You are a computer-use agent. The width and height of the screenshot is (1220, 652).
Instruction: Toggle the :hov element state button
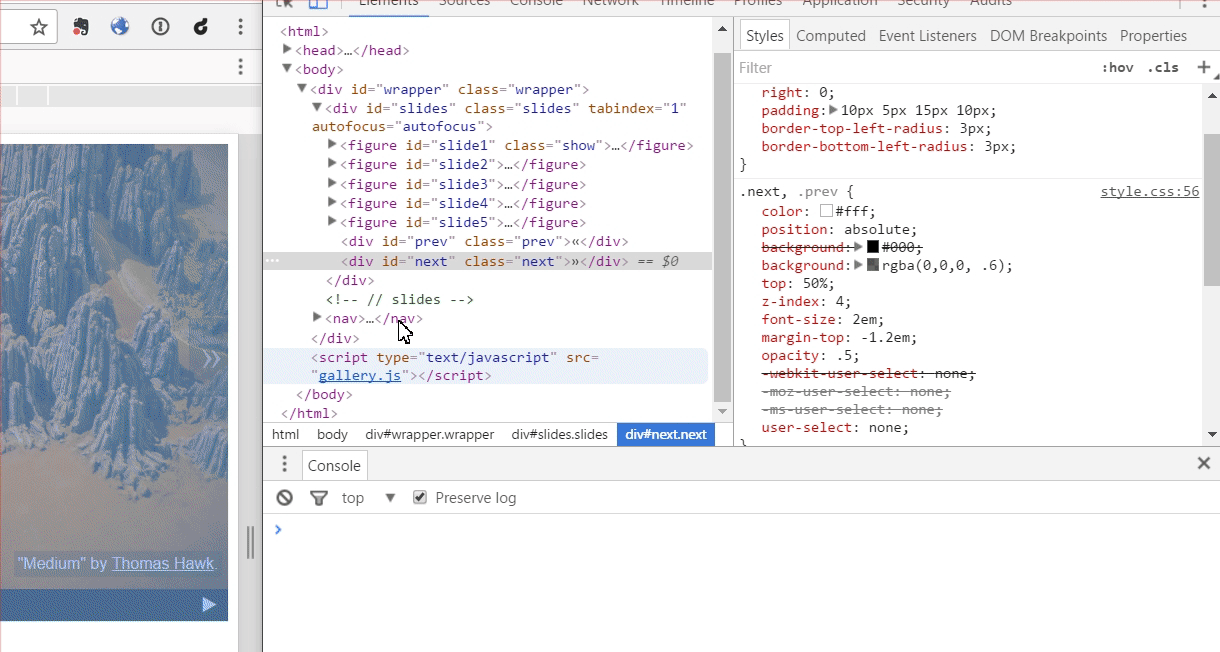point(1117,68)
